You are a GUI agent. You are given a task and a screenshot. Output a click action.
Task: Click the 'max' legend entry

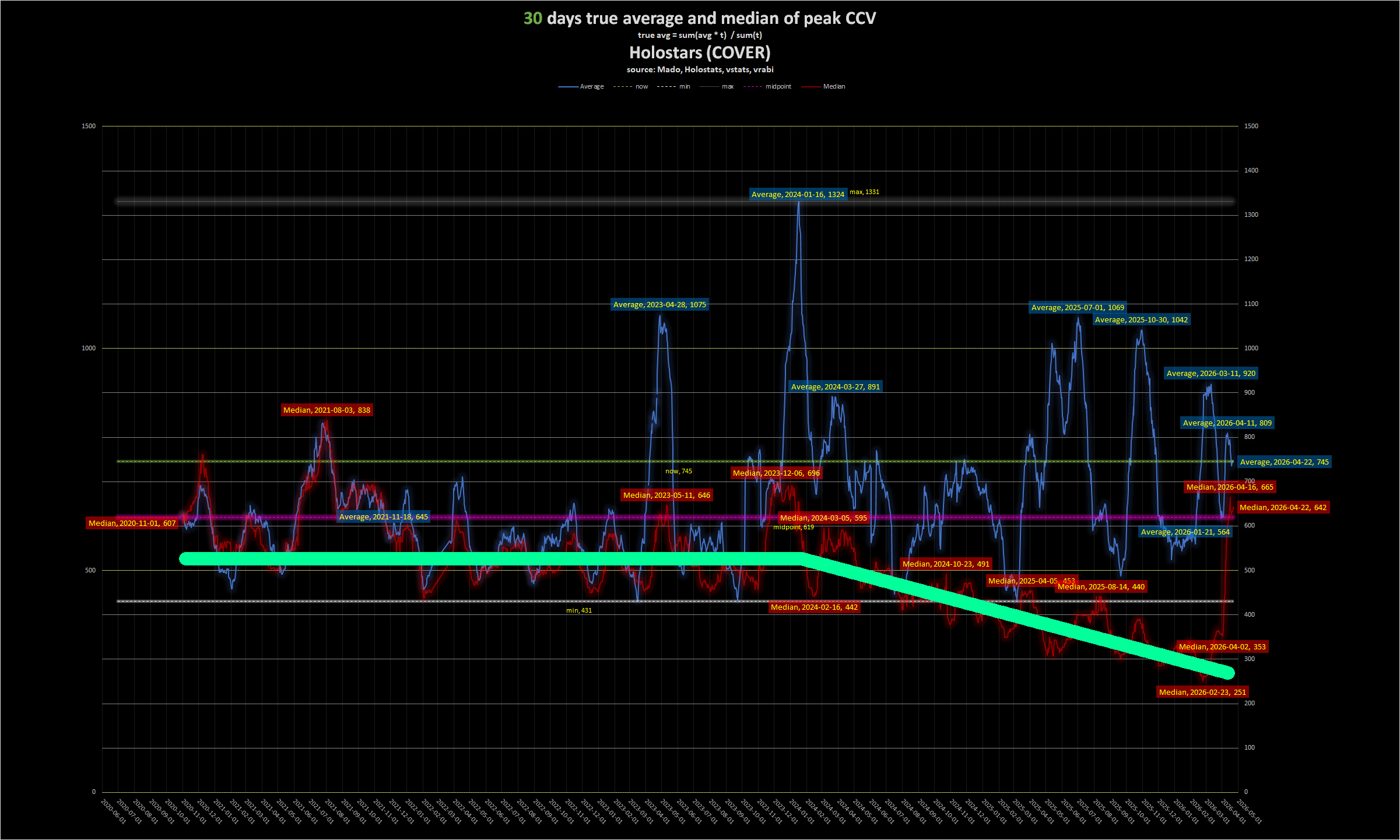727,86
